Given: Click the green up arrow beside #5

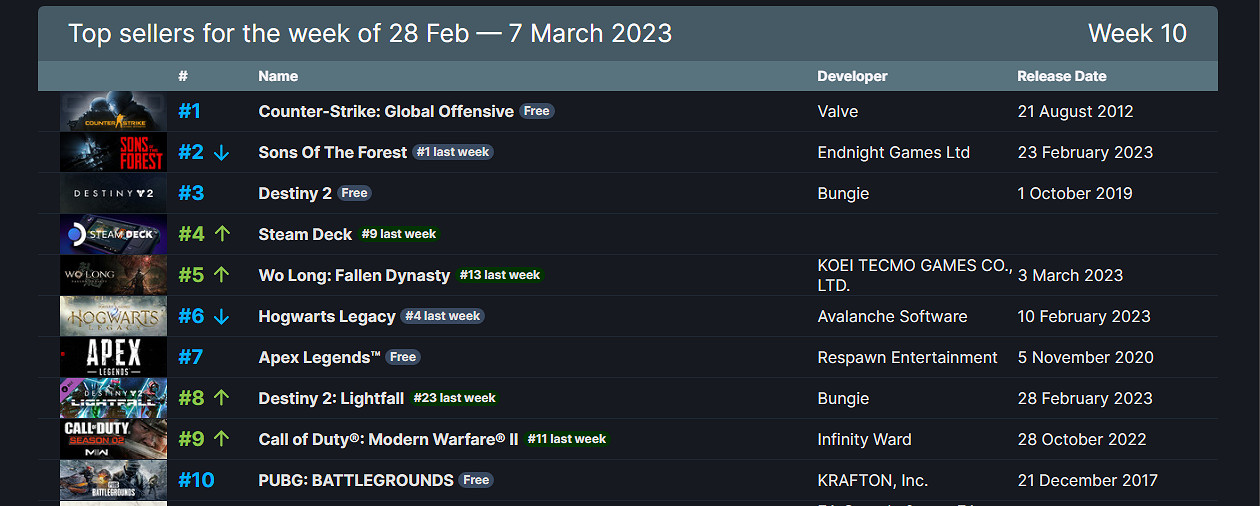Looking at the screenshot, I should pos(222,275).
